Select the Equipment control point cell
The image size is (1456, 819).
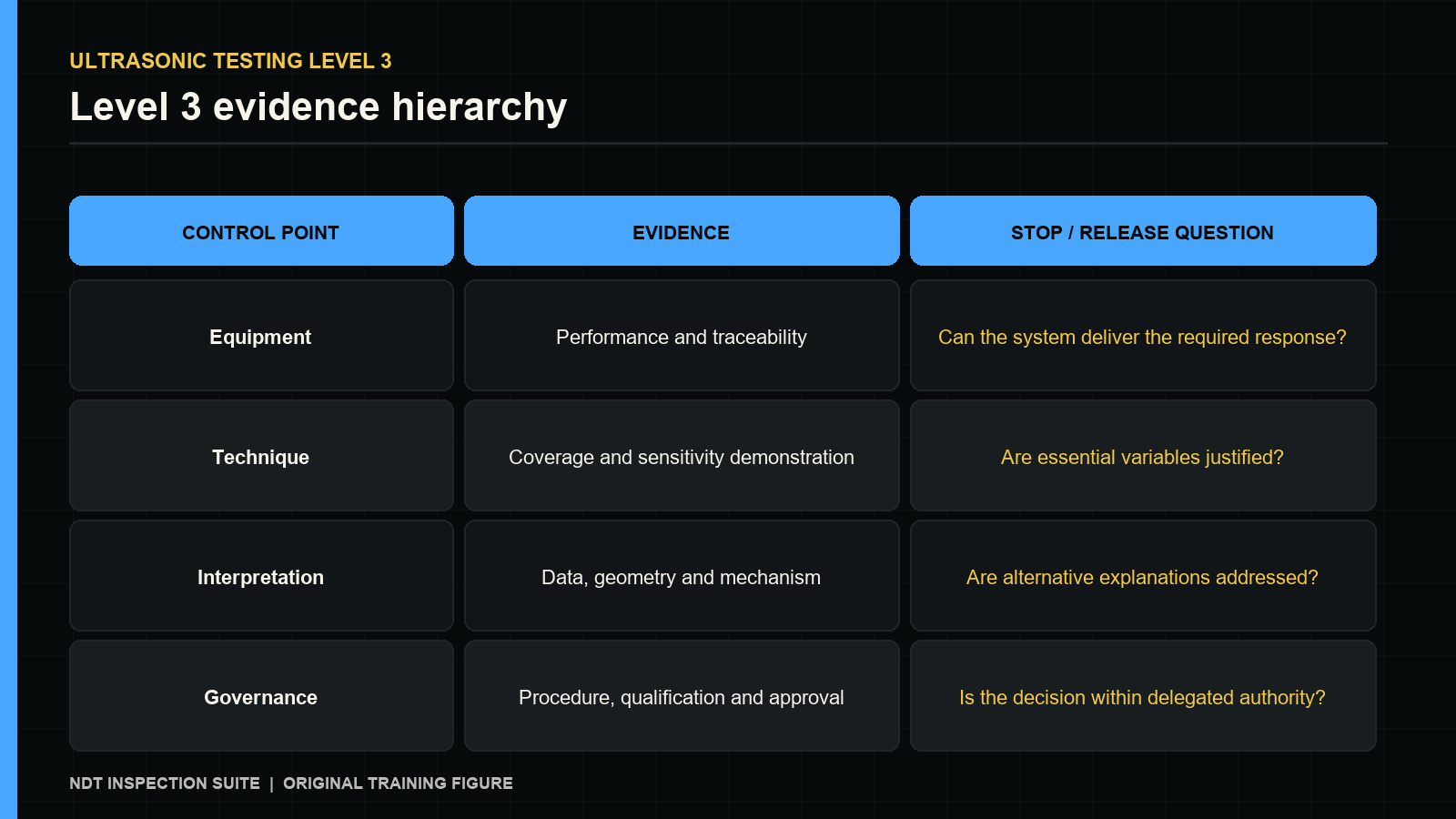(x=261, y=336)
